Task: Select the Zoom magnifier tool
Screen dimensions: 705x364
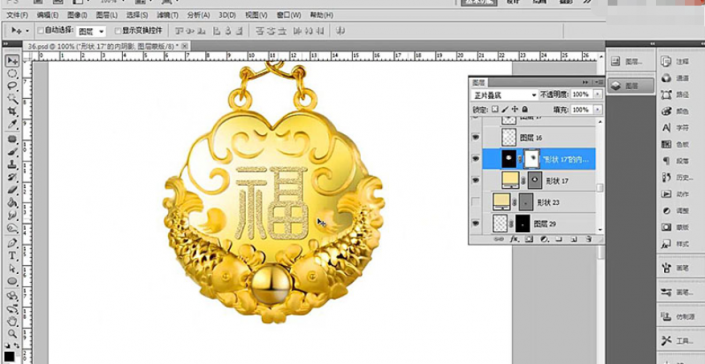Action: point(13,334)
